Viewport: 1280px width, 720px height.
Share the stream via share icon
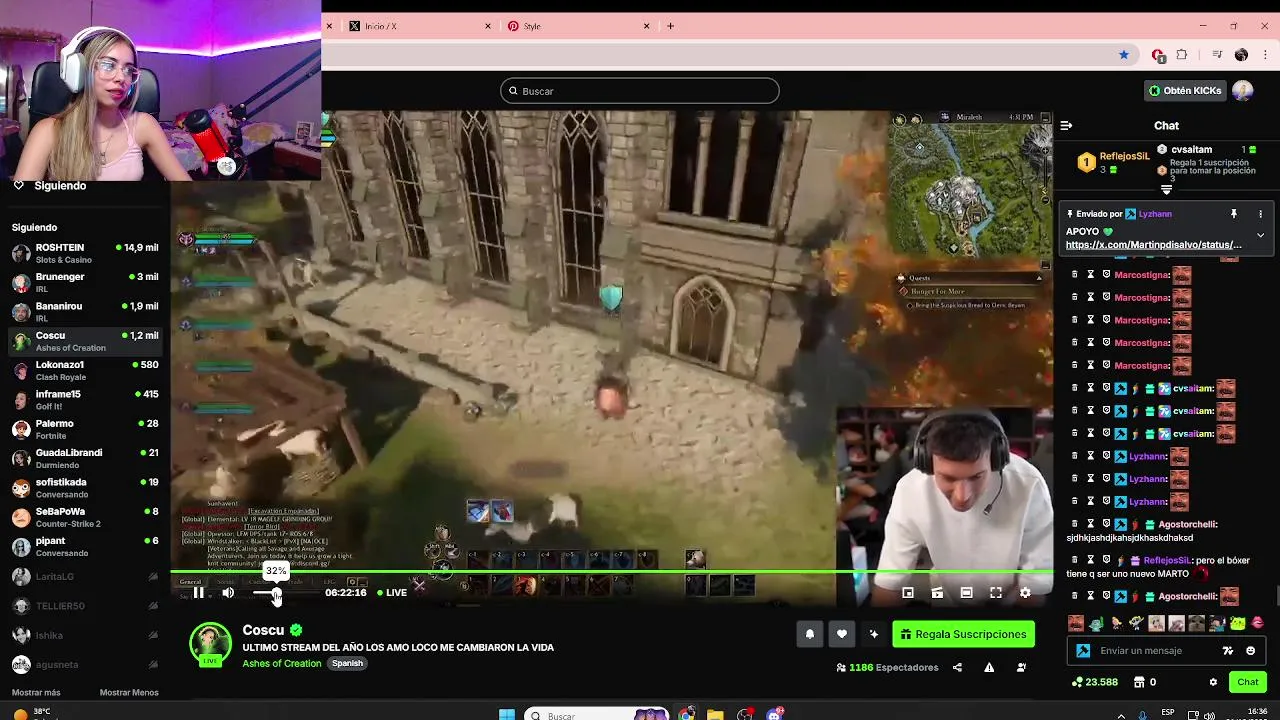(957, 668)
